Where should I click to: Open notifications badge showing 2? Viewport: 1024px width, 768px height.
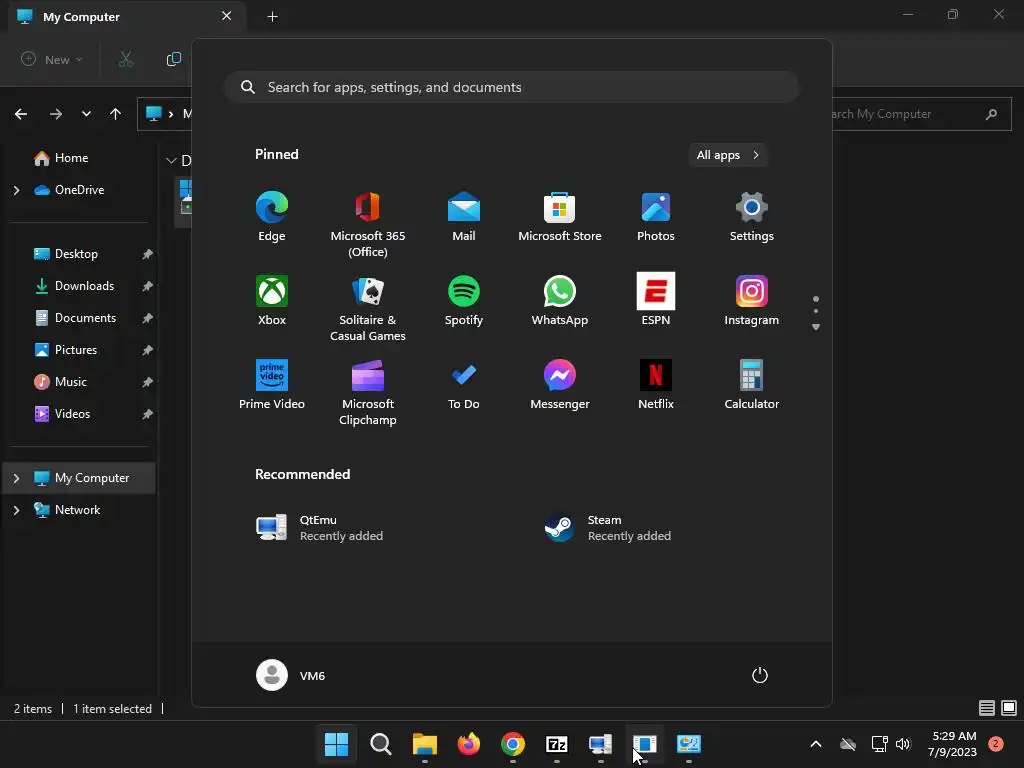(x=996, y=744)
